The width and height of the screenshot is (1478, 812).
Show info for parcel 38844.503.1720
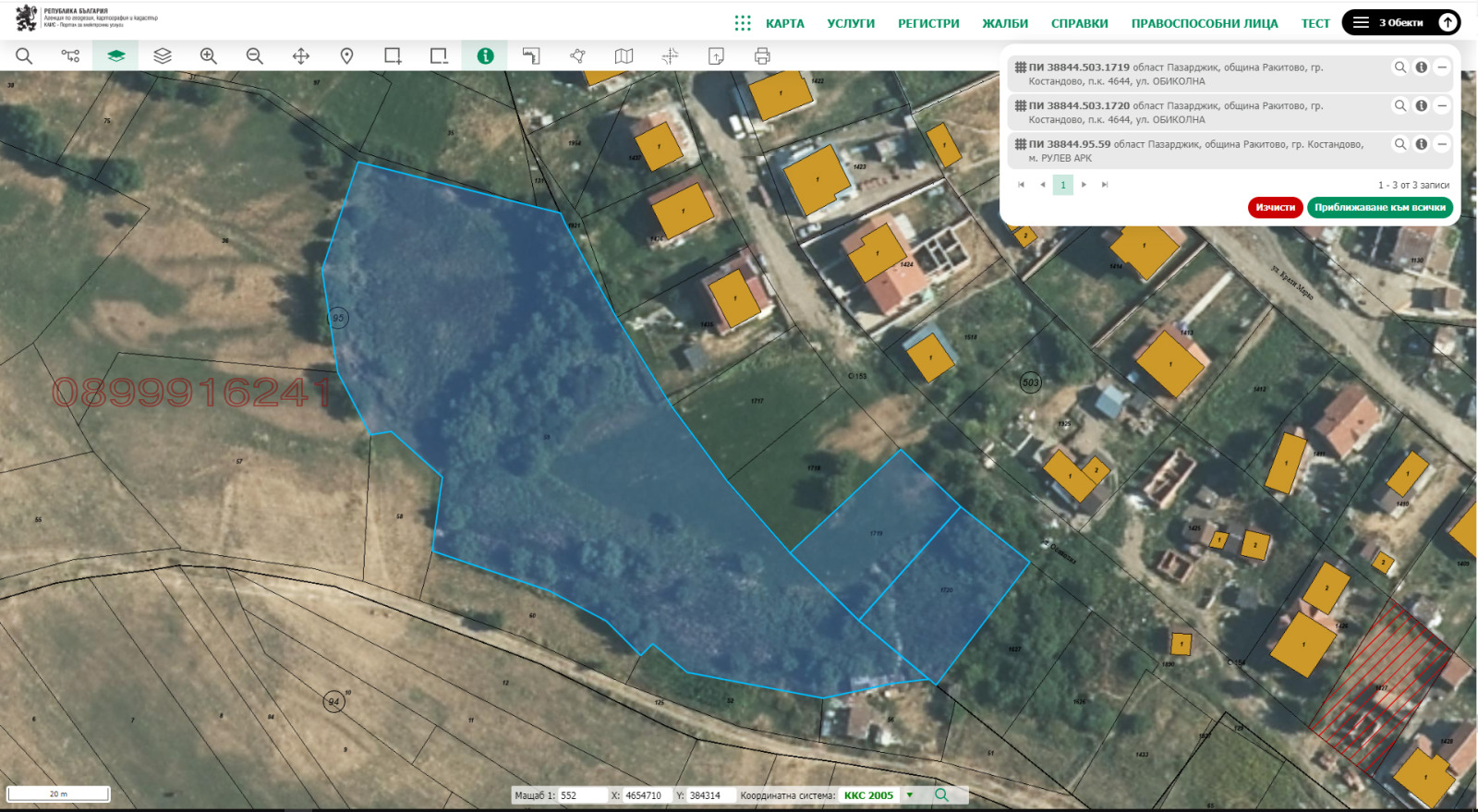pyautogui.click(x=1422, y=105)
